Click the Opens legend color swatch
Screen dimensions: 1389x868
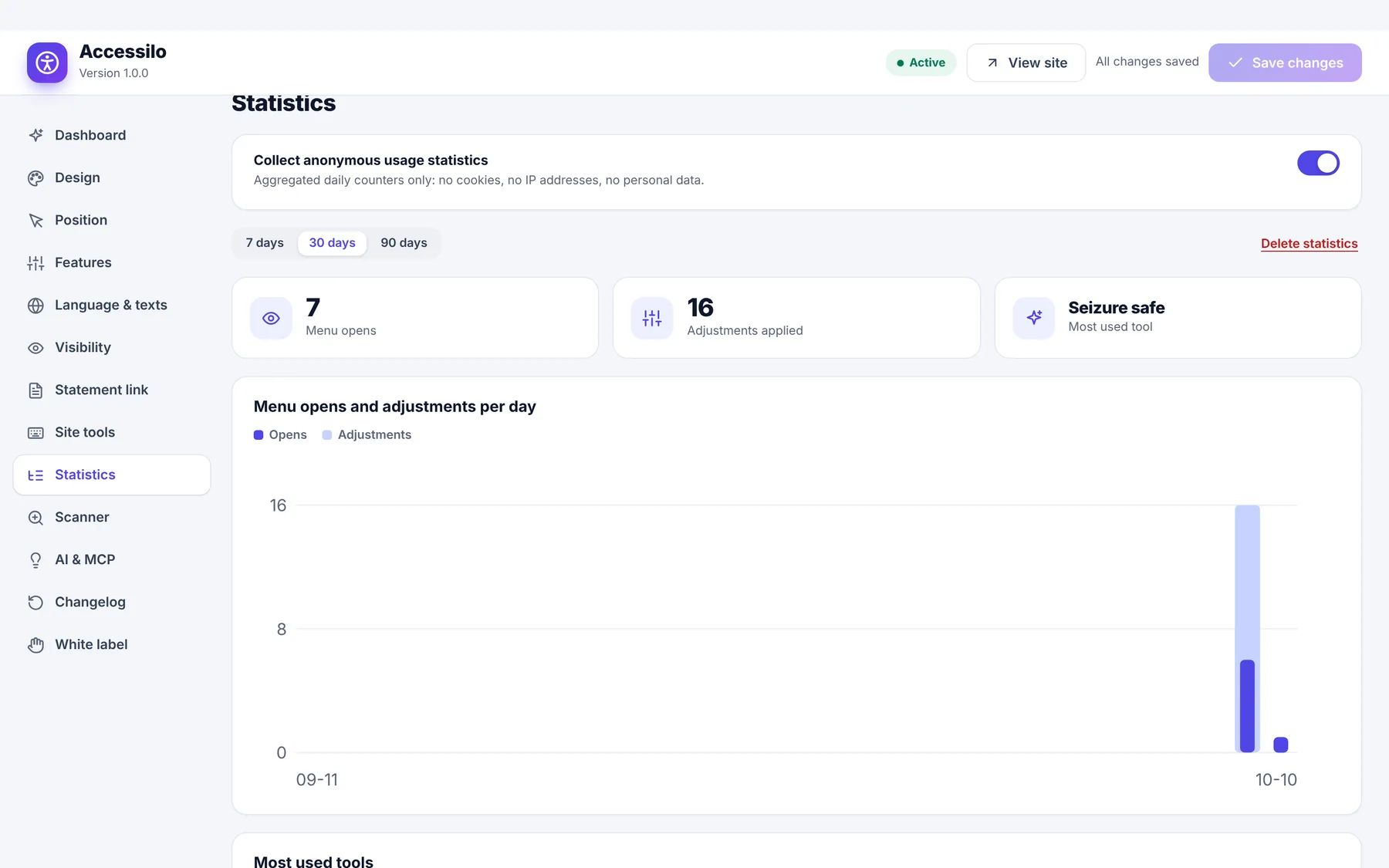[259, 435]
